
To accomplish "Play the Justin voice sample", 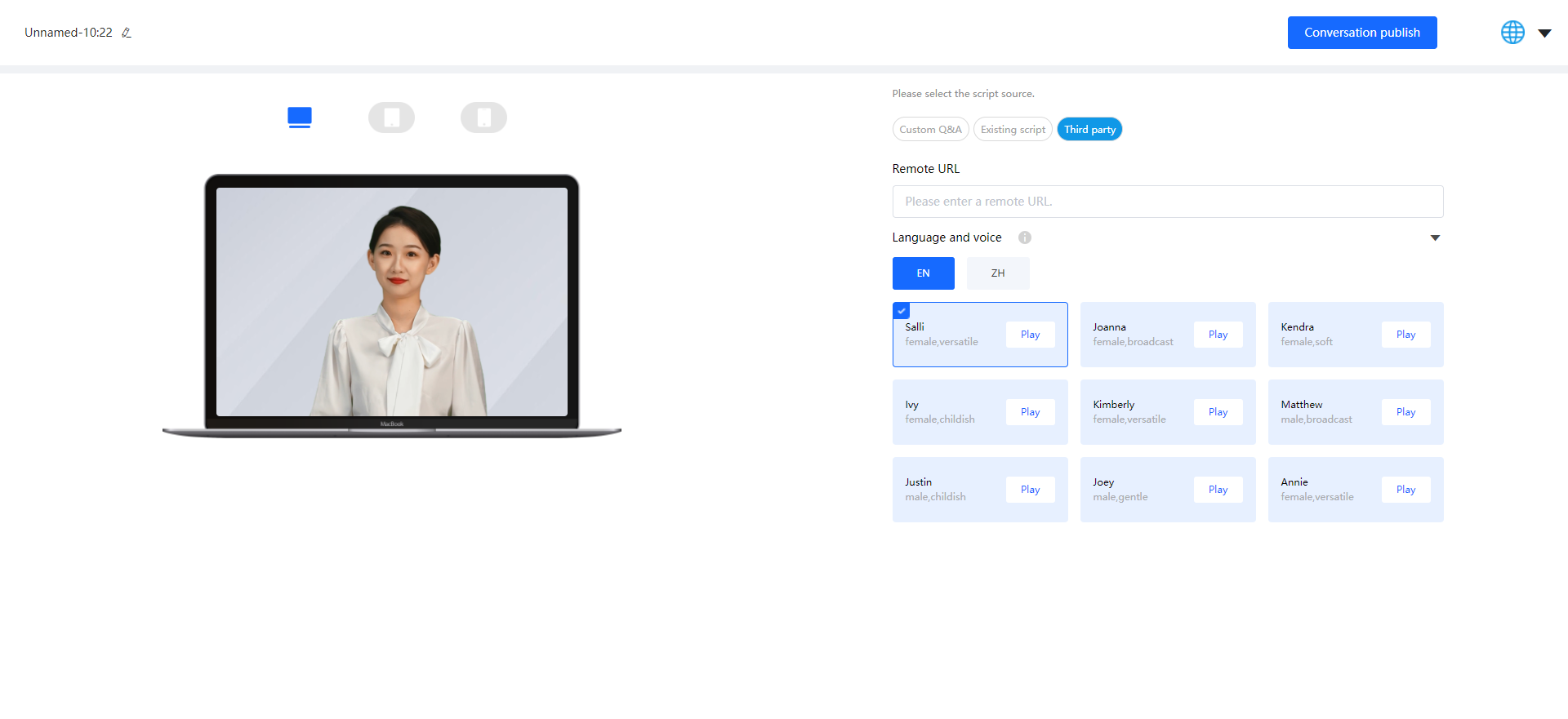I will coord(1031,490).
